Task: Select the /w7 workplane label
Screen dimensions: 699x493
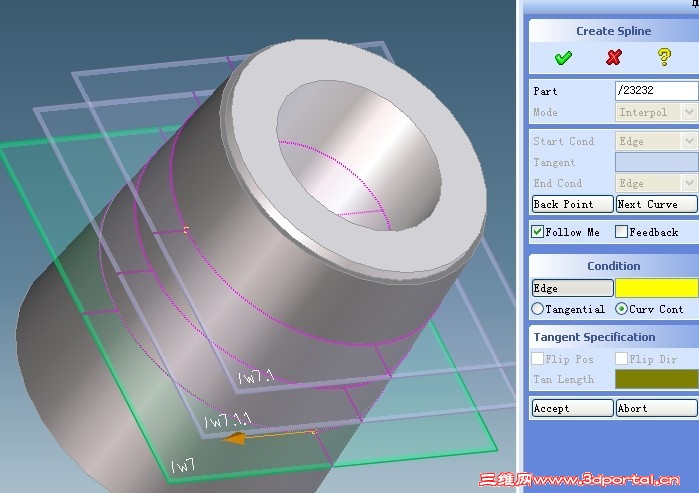Action: (x=183, y=466)
